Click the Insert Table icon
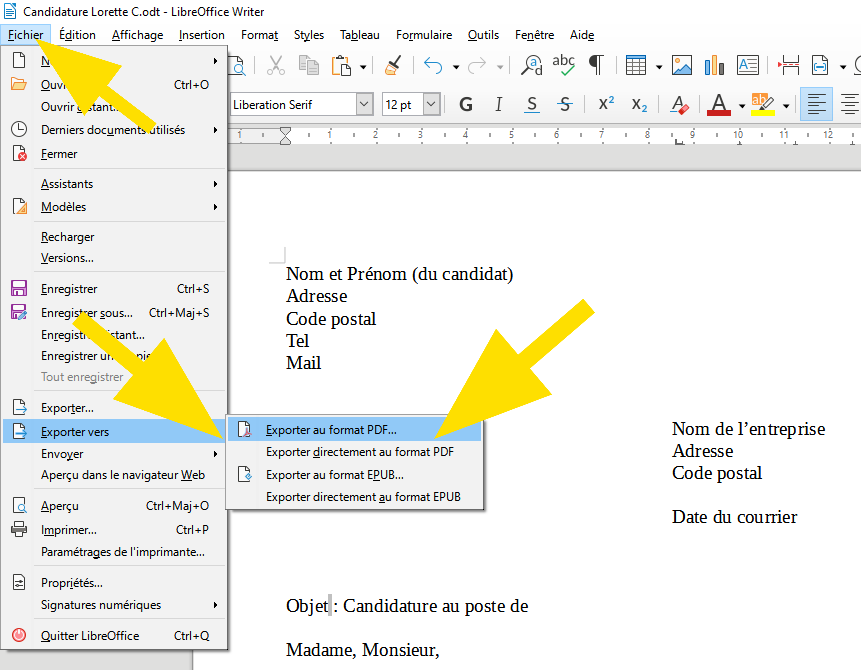 [x=636, y=65]
